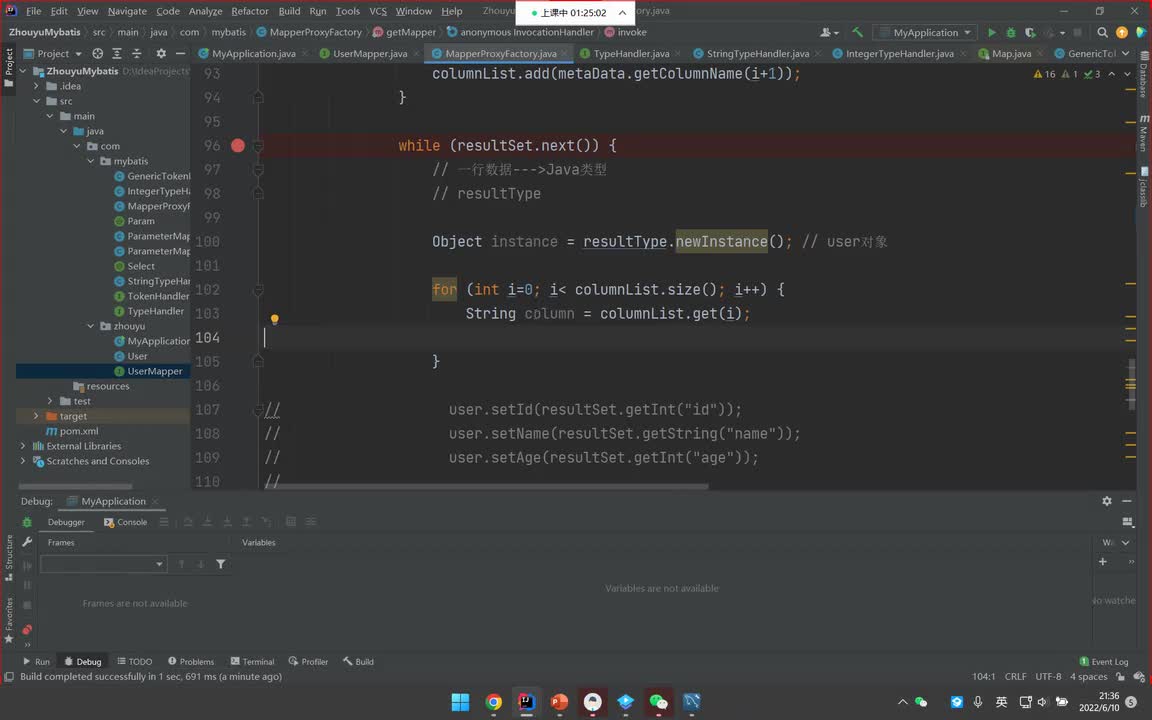Click the UTF-8 encoding status item
Image resolution: width=1152 pixels, height=720 pixels.
tap(1048, 677)
